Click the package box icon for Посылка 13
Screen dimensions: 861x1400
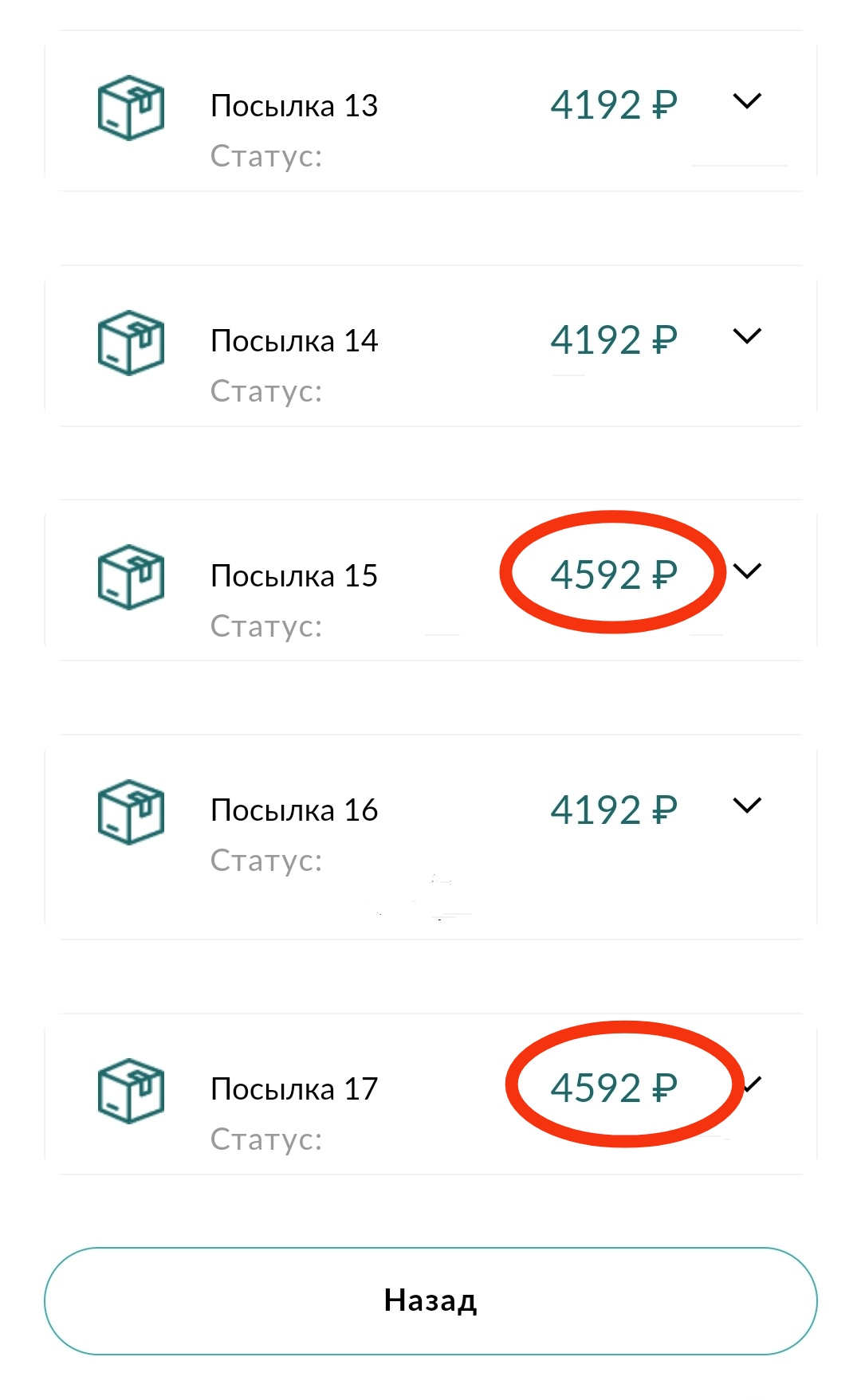pos(131,108)
